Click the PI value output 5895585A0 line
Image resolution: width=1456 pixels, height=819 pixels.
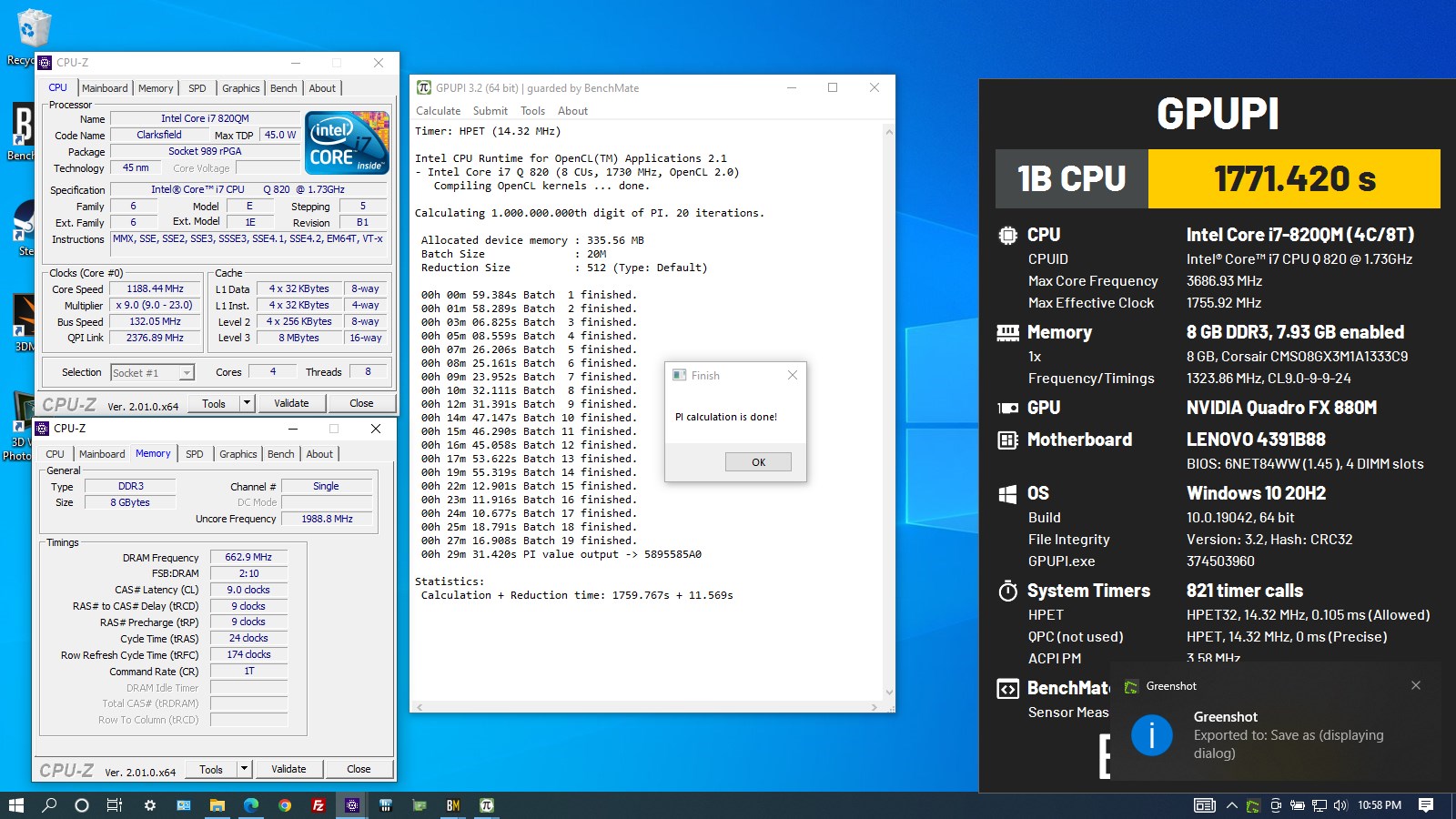pyautogui.click(x=561, y=554)
